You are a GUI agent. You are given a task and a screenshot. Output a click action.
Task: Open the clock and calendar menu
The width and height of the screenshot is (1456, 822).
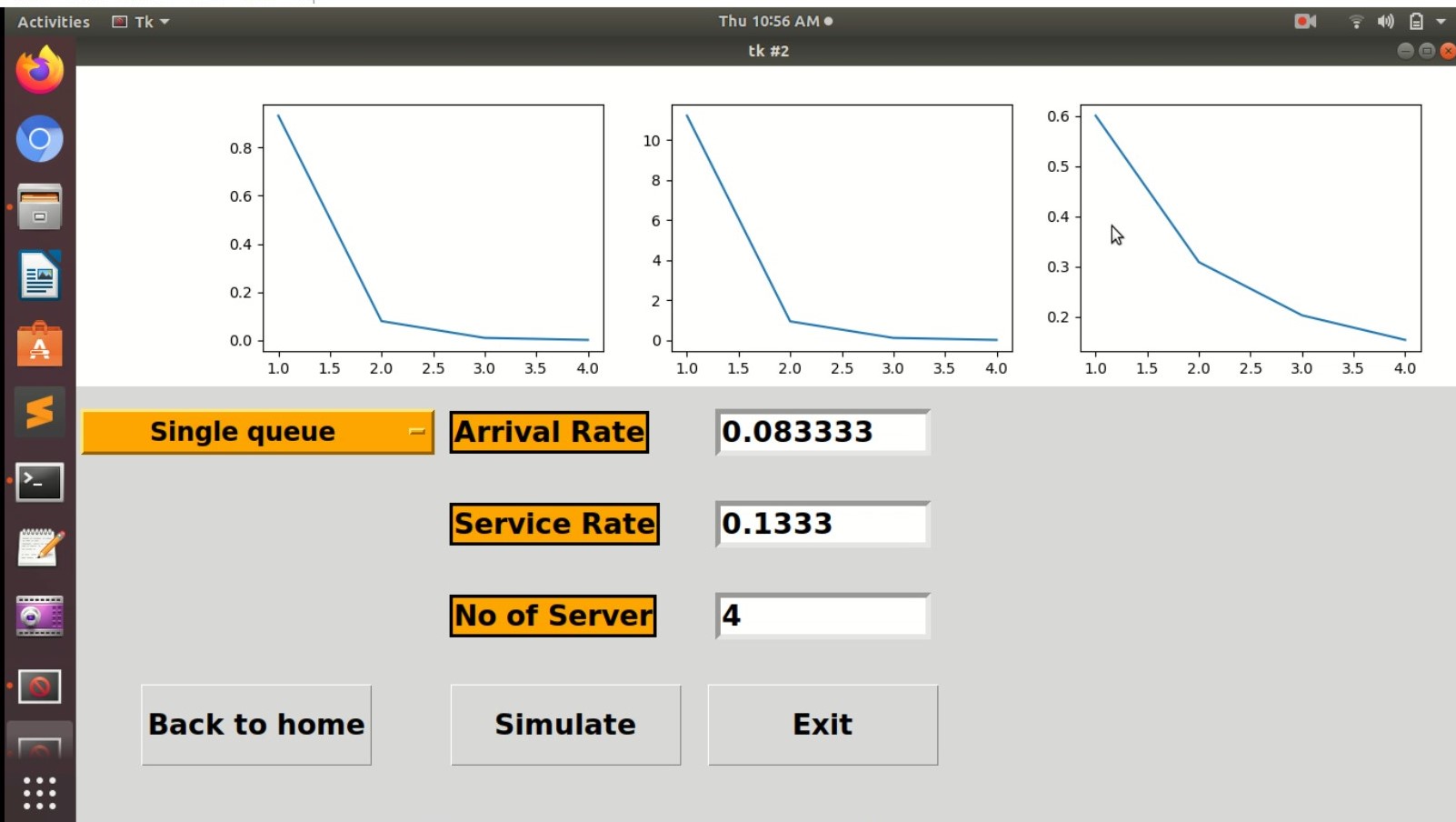click(x=774, y=21)
